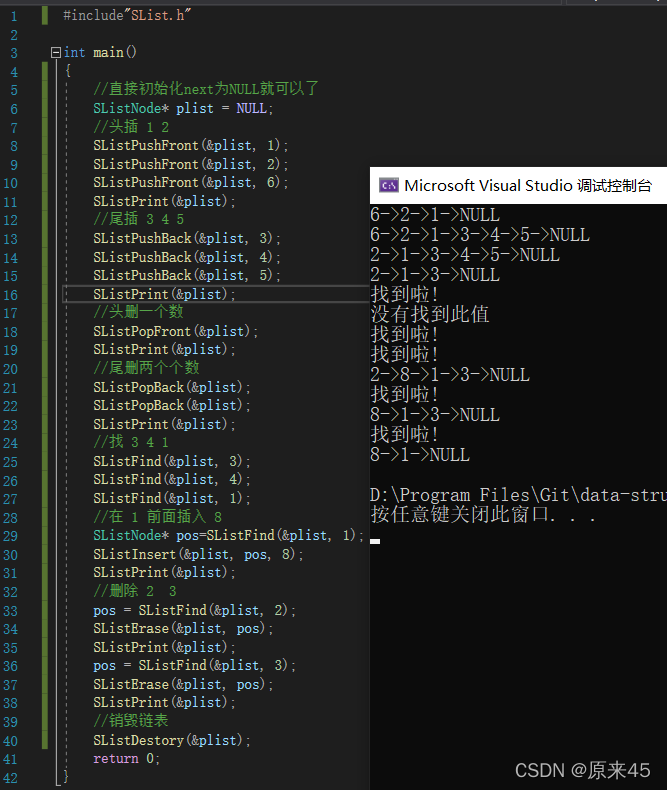Click the highlighted SListPrint on line 16
The image size is (667, 790).
click(x=164, y=294)
